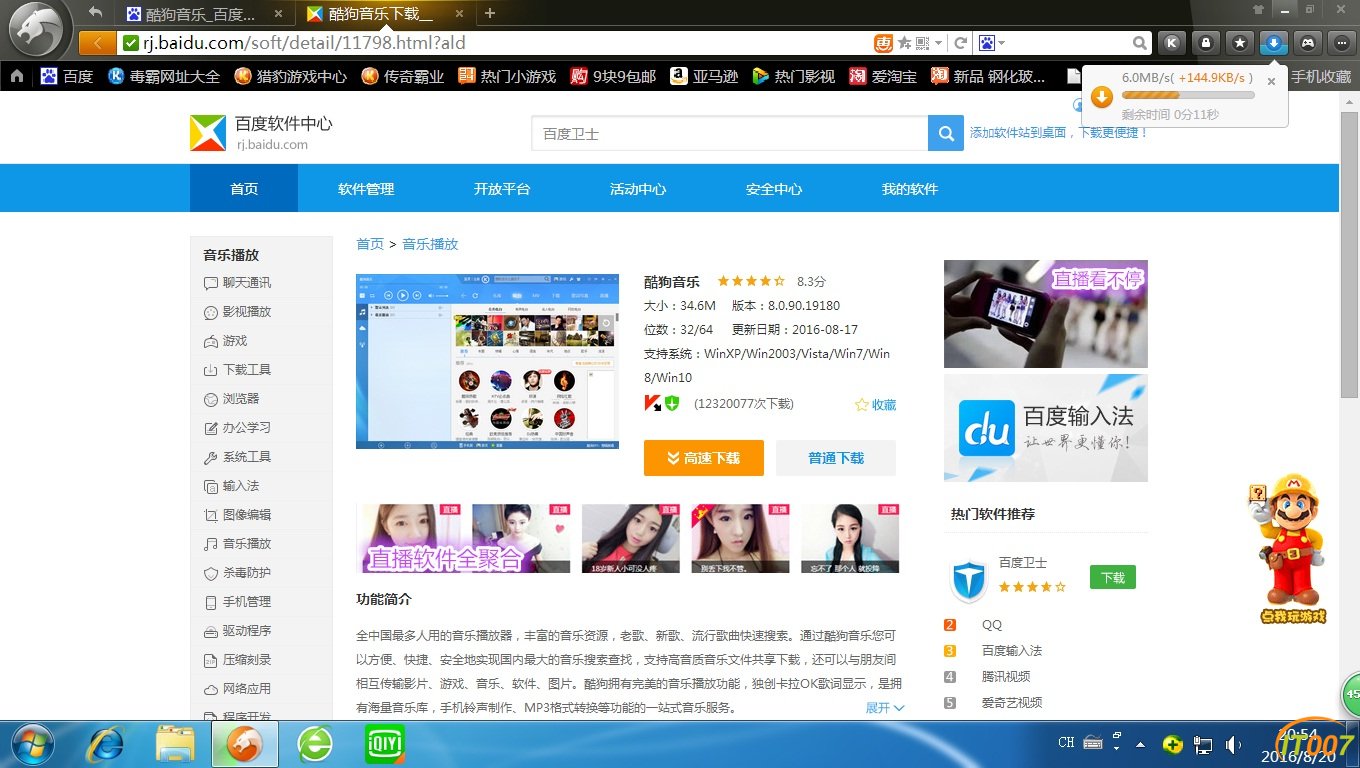Click the browser back arrow button
Screen dimensions: 1360x768
[97, 43]
